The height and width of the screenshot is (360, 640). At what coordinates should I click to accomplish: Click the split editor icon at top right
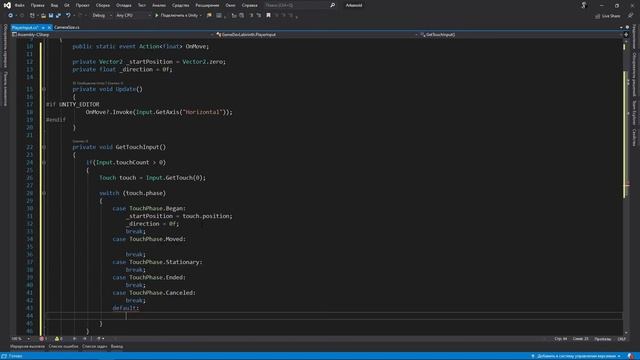point(626,35)
